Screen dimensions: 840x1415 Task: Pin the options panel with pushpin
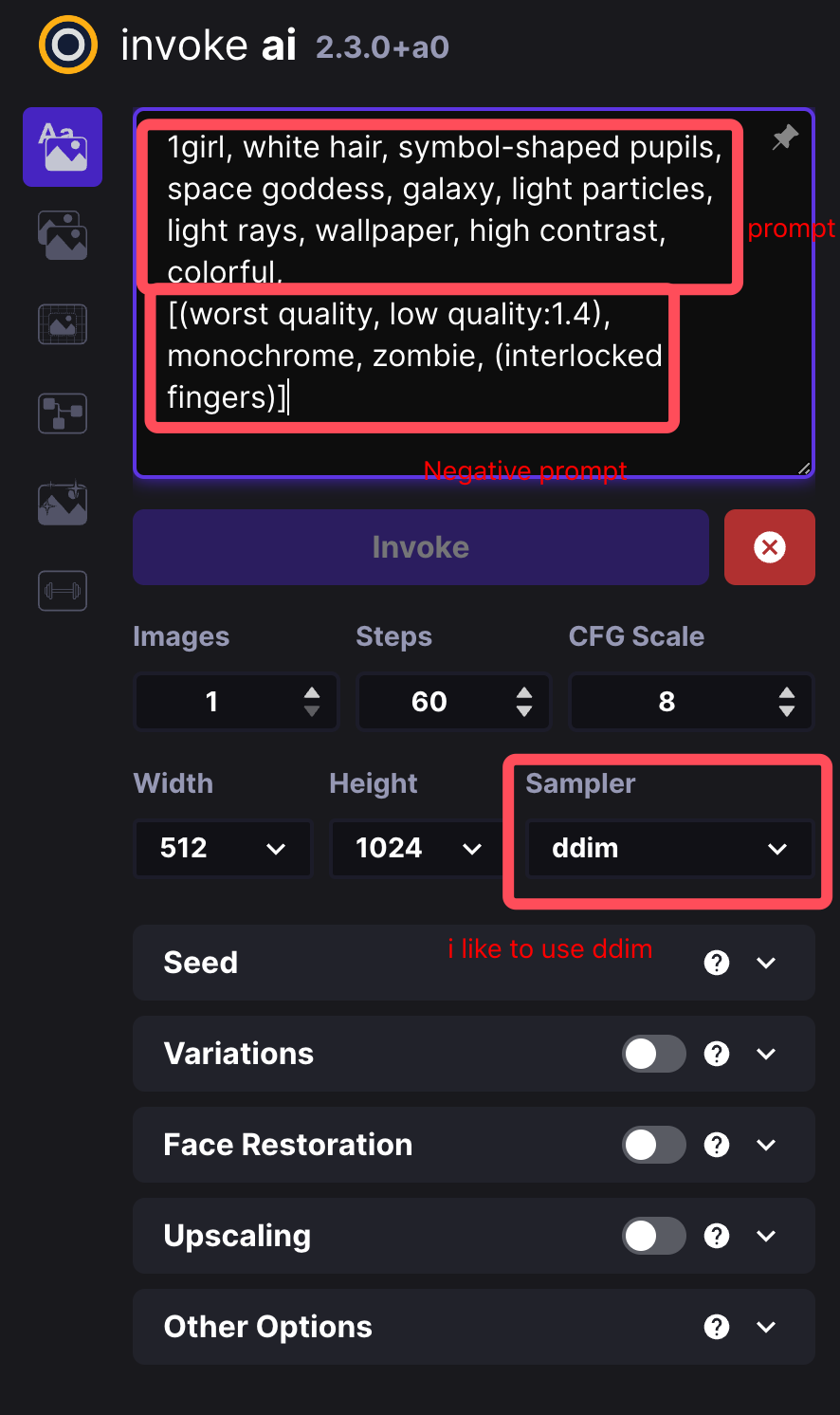click(784, 138)
